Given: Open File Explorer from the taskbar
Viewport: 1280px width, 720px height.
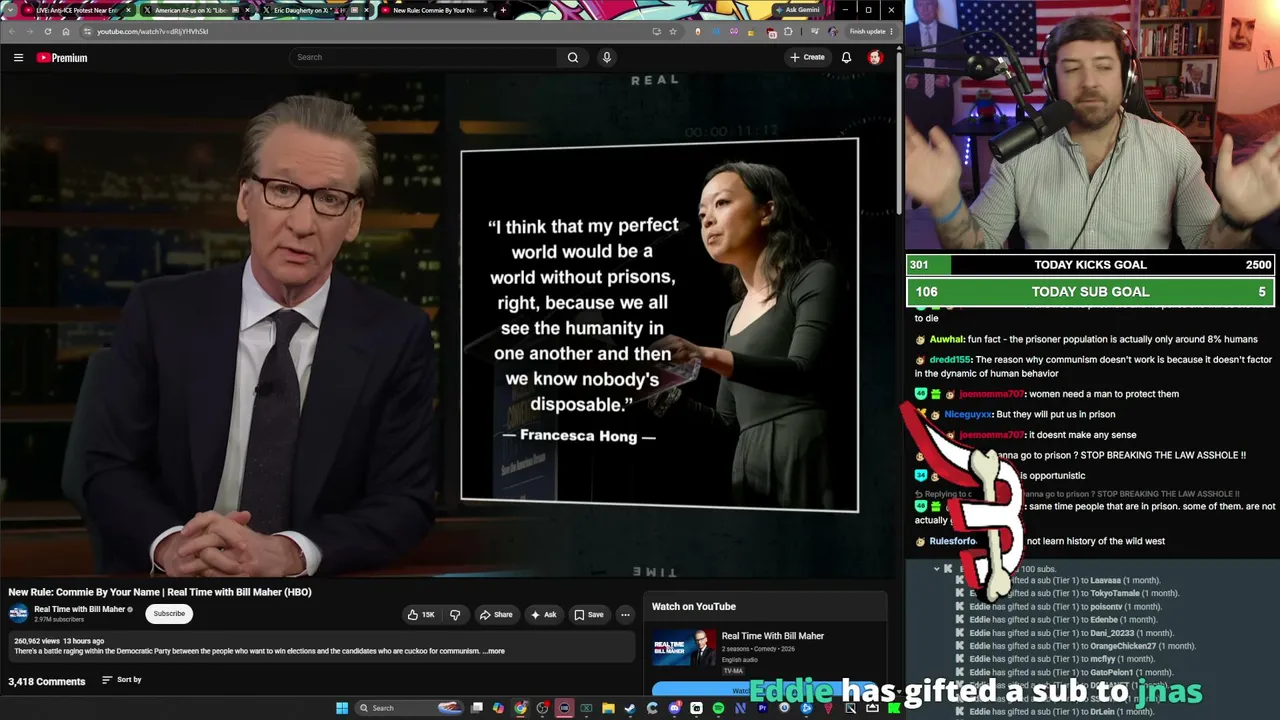Looking at the screenshot, I should pos(608,708).
